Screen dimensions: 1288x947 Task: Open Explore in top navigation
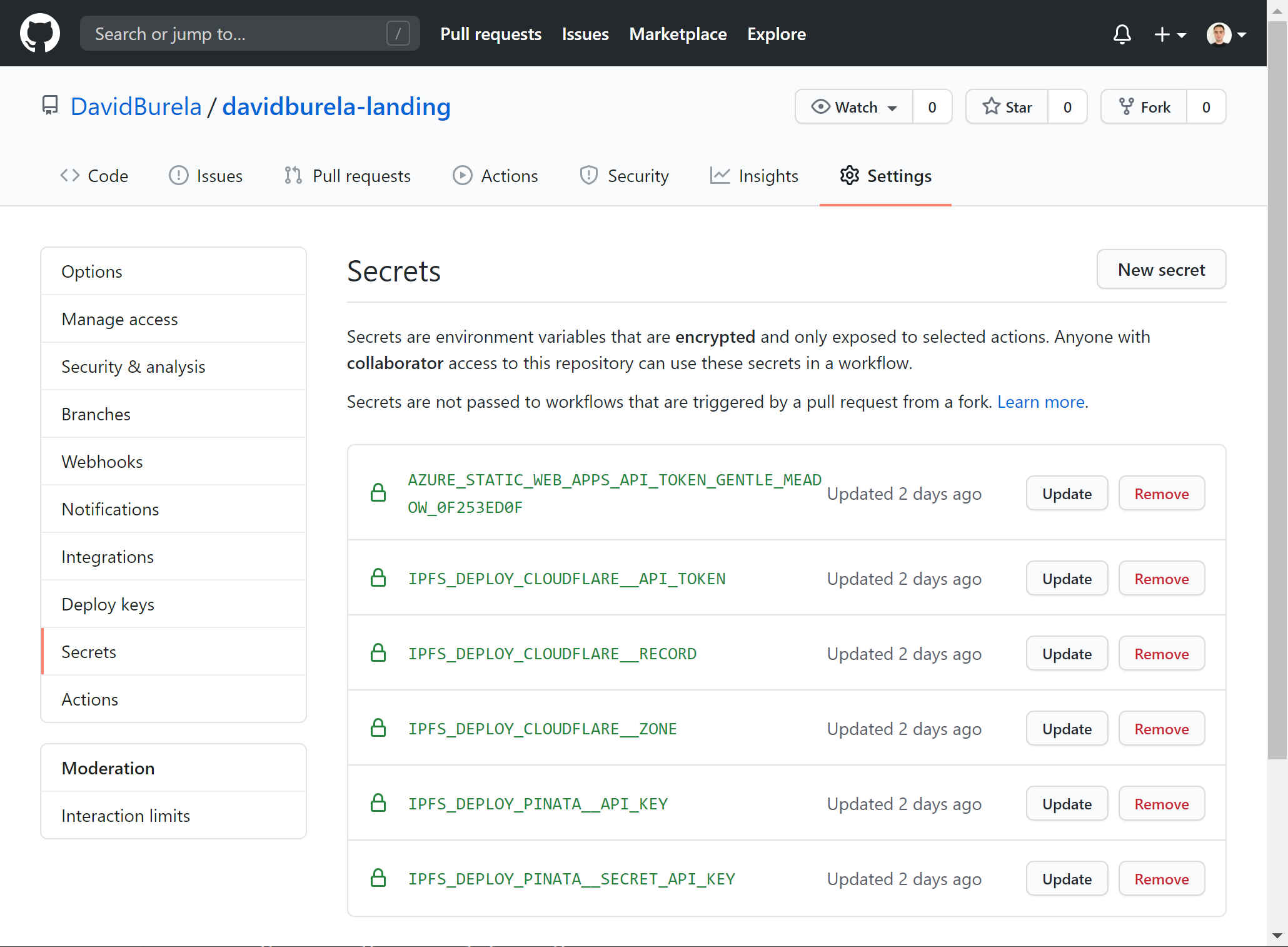pos(777,34)
